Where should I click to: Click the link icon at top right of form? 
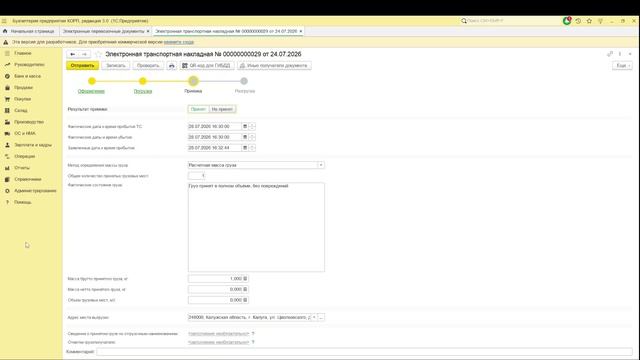[610, 54]
